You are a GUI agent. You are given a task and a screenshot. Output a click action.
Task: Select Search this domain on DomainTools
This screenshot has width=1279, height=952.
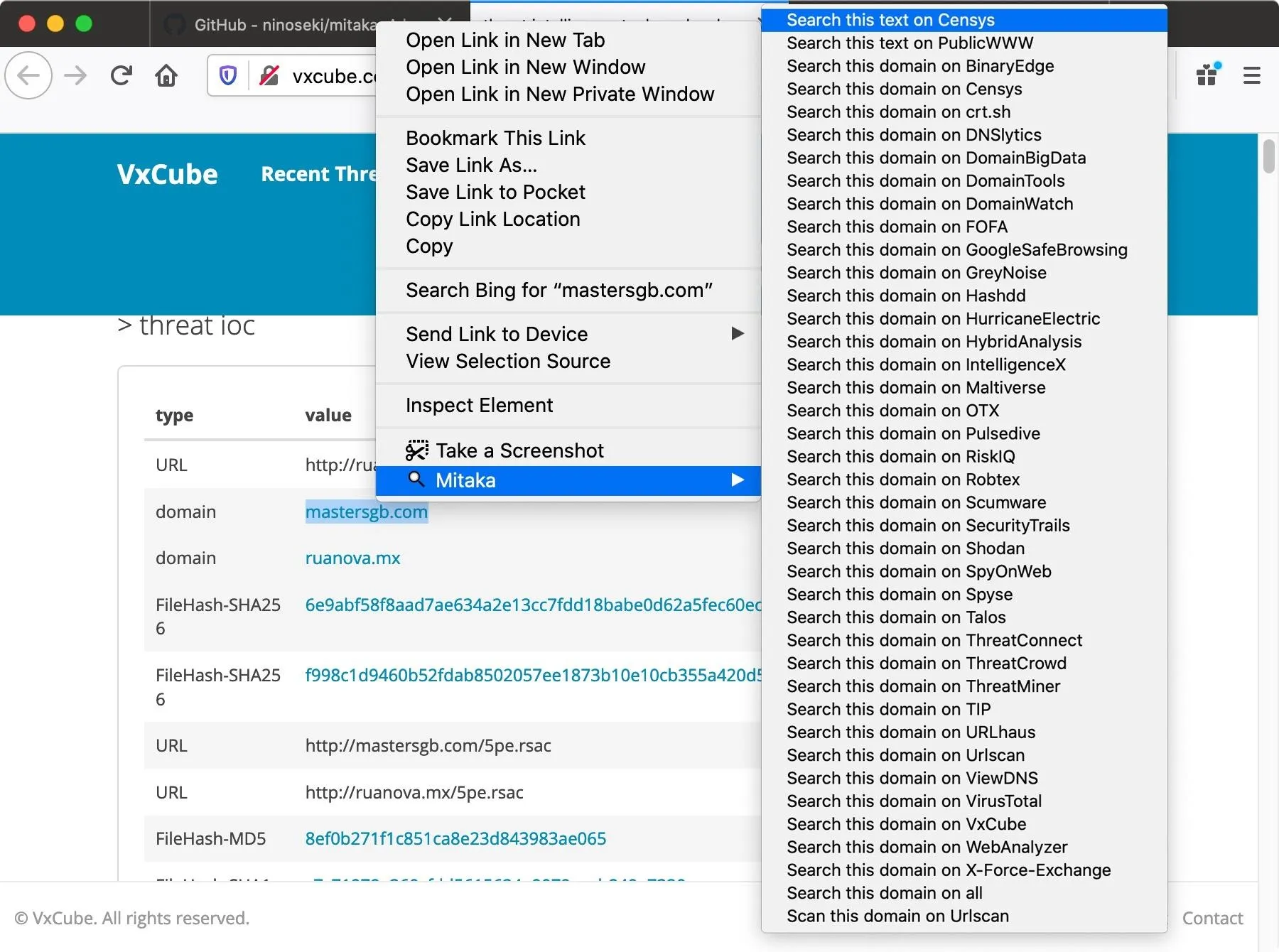point(964,181)
